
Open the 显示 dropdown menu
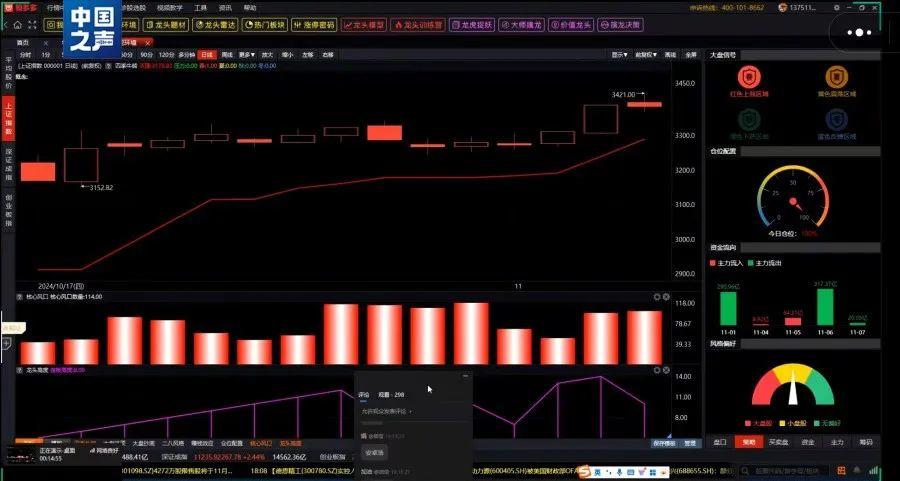[x=621, y=54]
